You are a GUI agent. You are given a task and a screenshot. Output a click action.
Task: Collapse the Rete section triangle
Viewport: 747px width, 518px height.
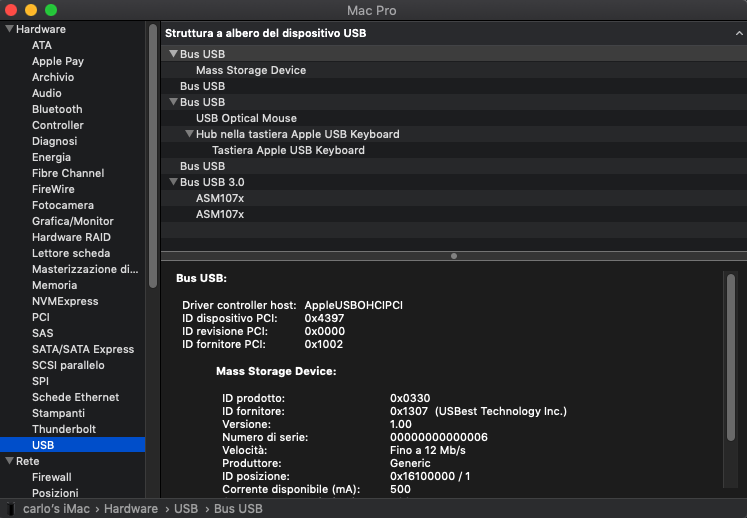pyautogui.click(x=9, y=461)
